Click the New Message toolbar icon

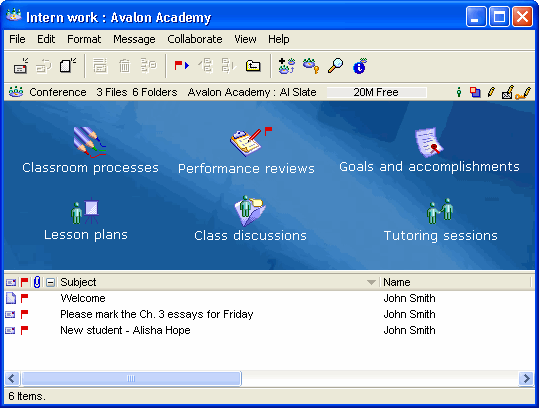click(21, 66)
